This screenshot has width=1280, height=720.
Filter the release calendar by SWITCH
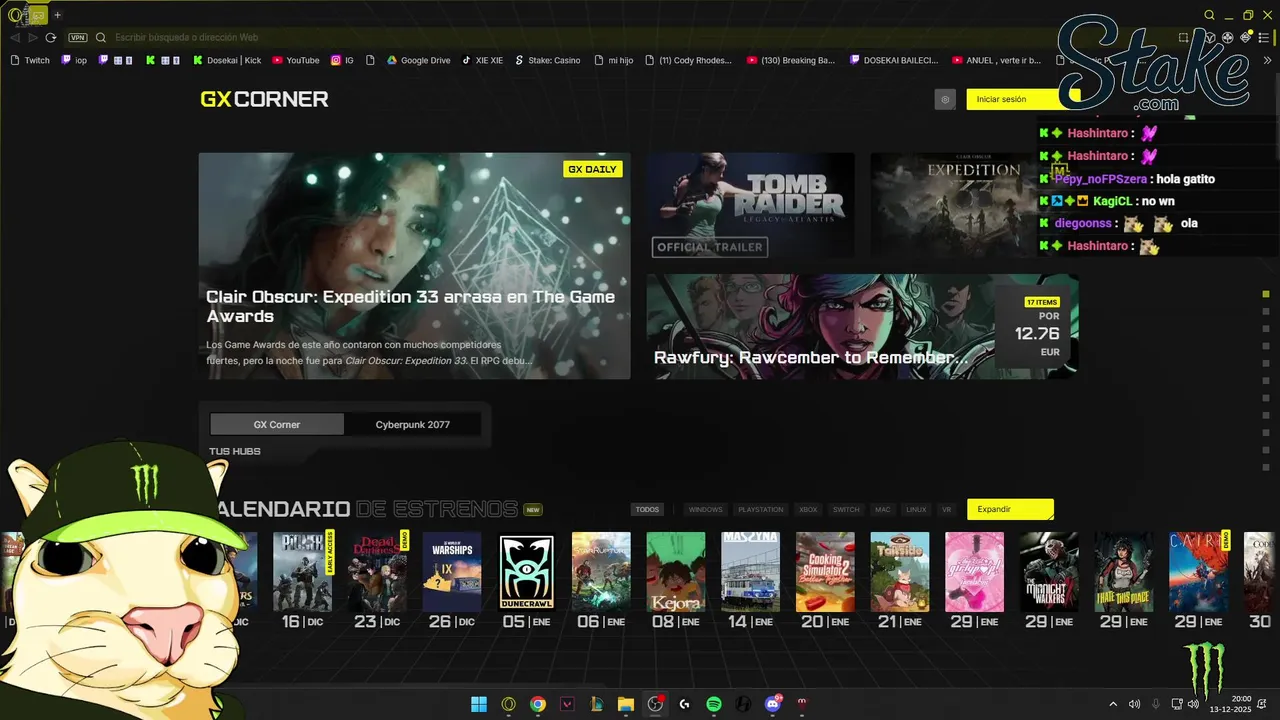click(x=846, y=509)
